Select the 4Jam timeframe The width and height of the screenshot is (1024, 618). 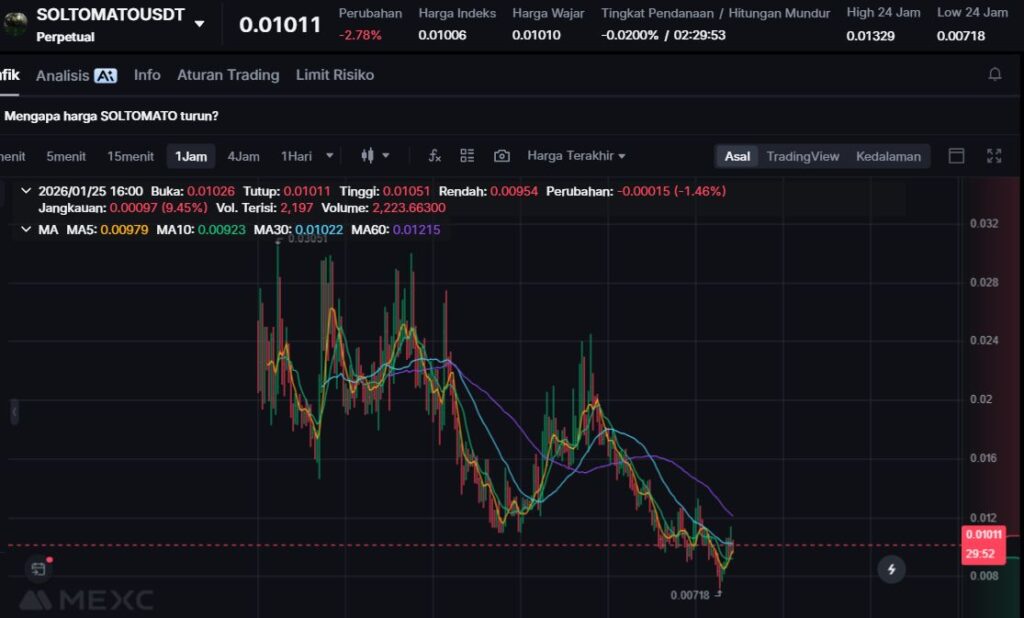[243, 156]
